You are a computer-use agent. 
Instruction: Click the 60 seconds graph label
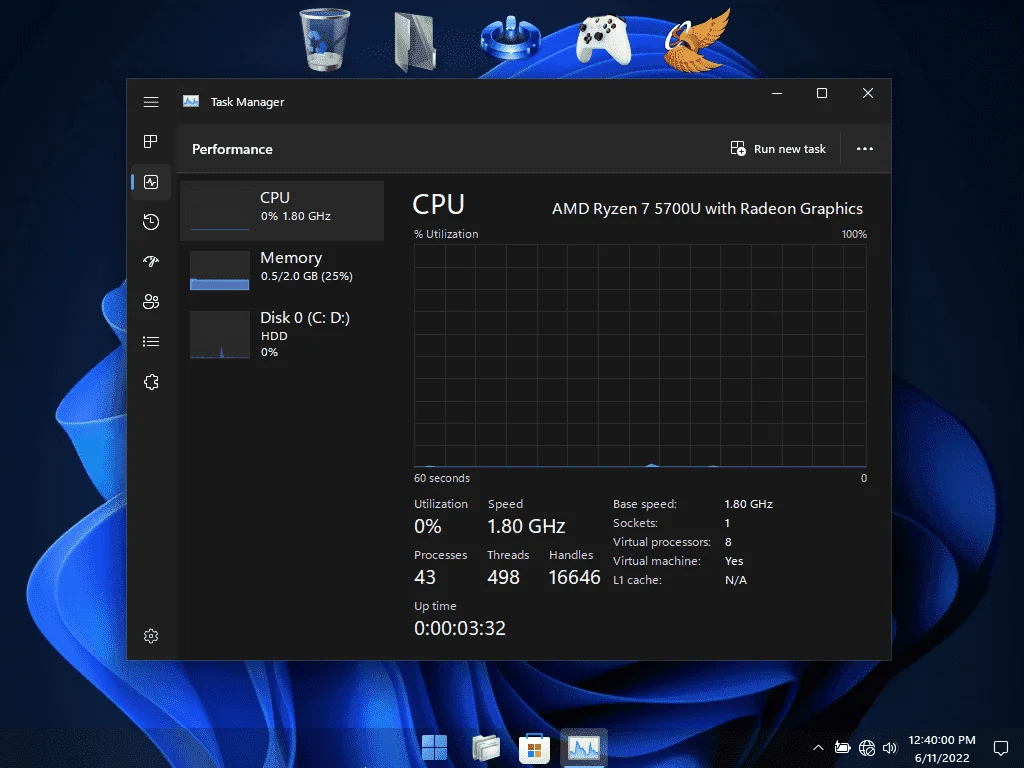[441, 478]
